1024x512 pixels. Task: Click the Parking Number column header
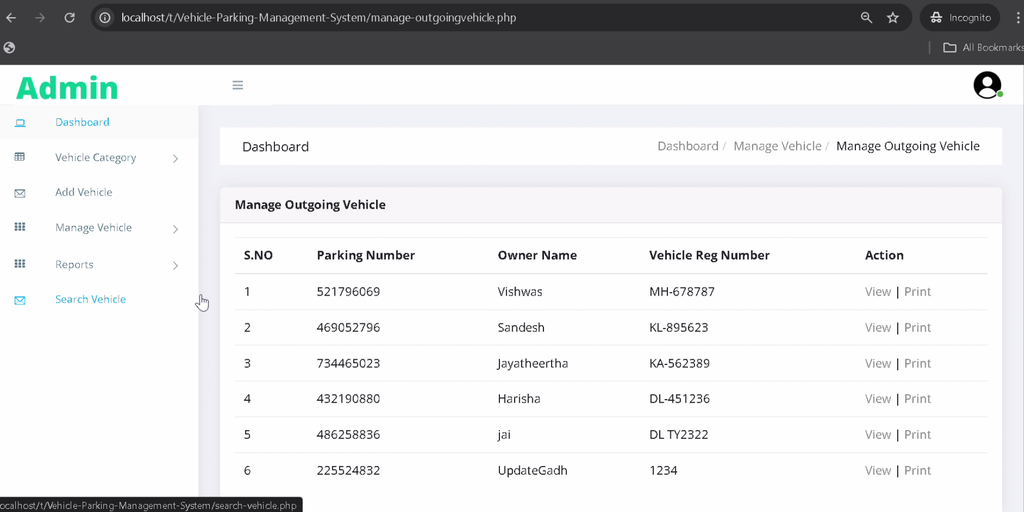click(366, 255)
